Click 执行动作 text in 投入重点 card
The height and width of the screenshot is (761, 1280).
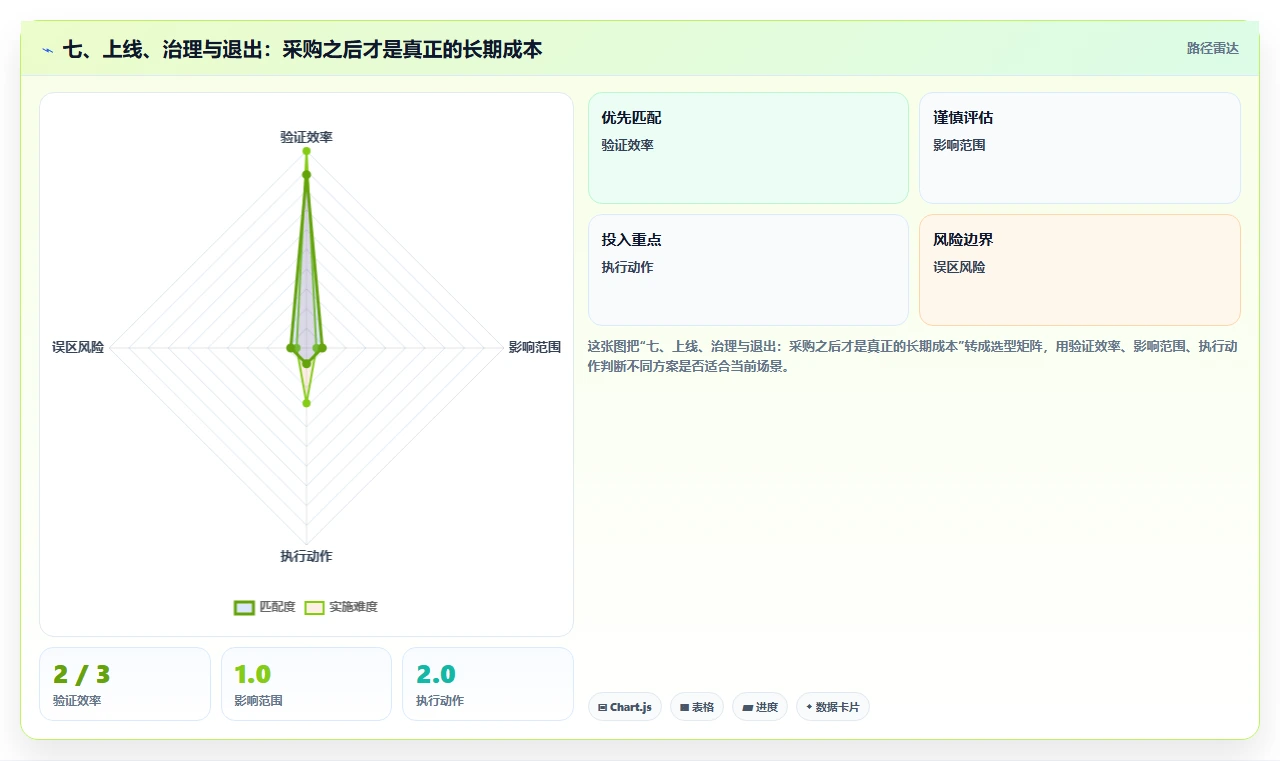(x=627, y=267)
